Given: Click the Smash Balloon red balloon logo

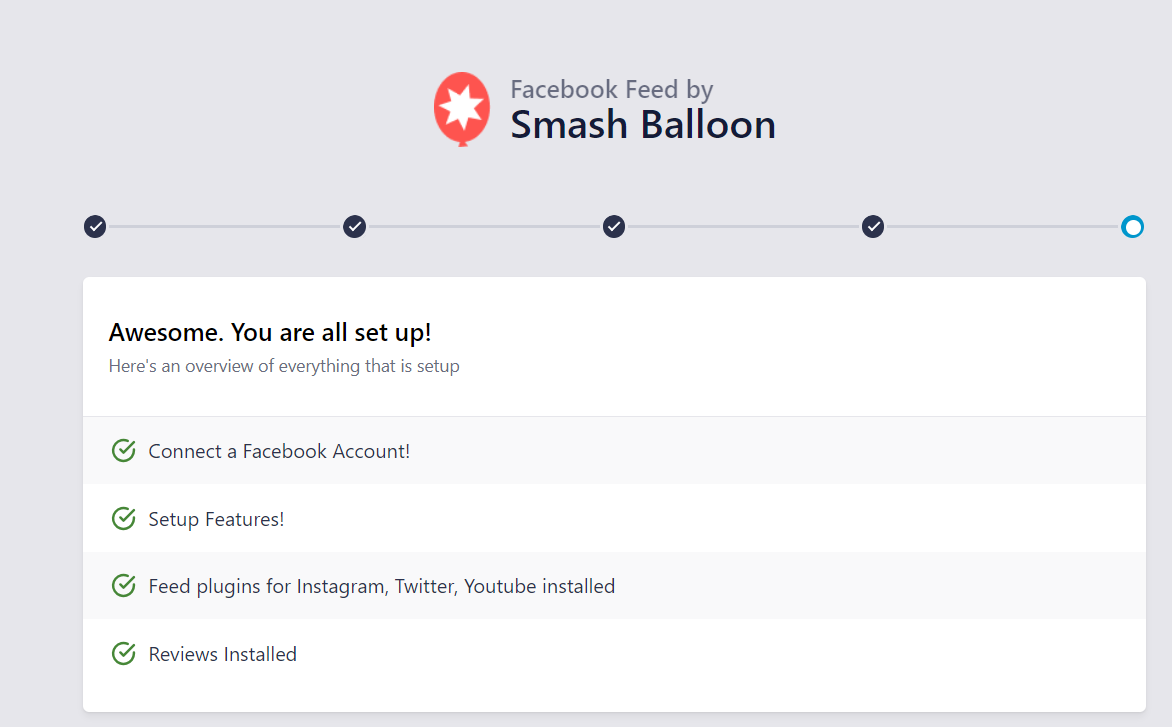Looking at the screenshot, I should (x=462, y=108).
